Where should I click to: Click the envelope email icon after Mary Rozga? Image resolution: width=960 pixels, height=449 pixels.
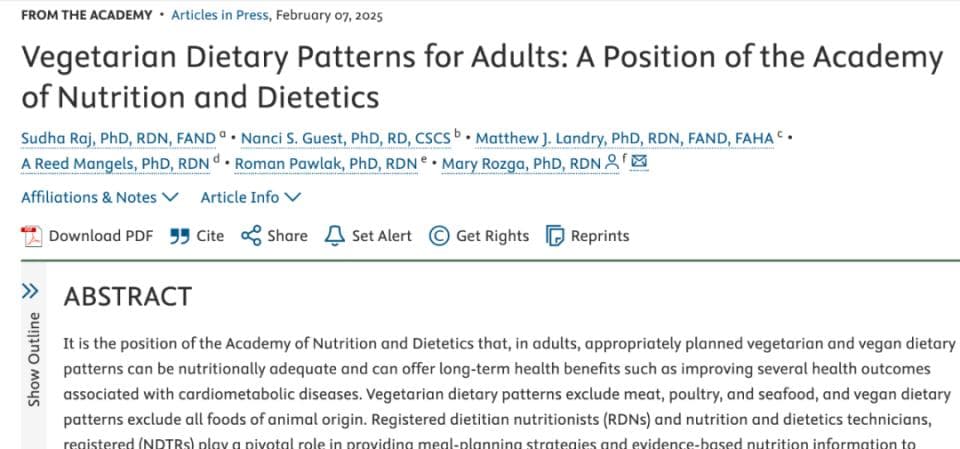(639, 162)
